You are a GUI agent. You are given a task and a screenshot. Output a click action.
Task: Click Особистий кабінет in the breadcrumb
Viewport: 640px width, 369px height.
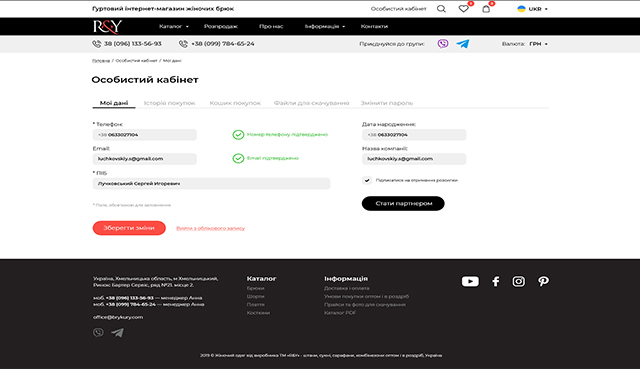click(136, 60)
